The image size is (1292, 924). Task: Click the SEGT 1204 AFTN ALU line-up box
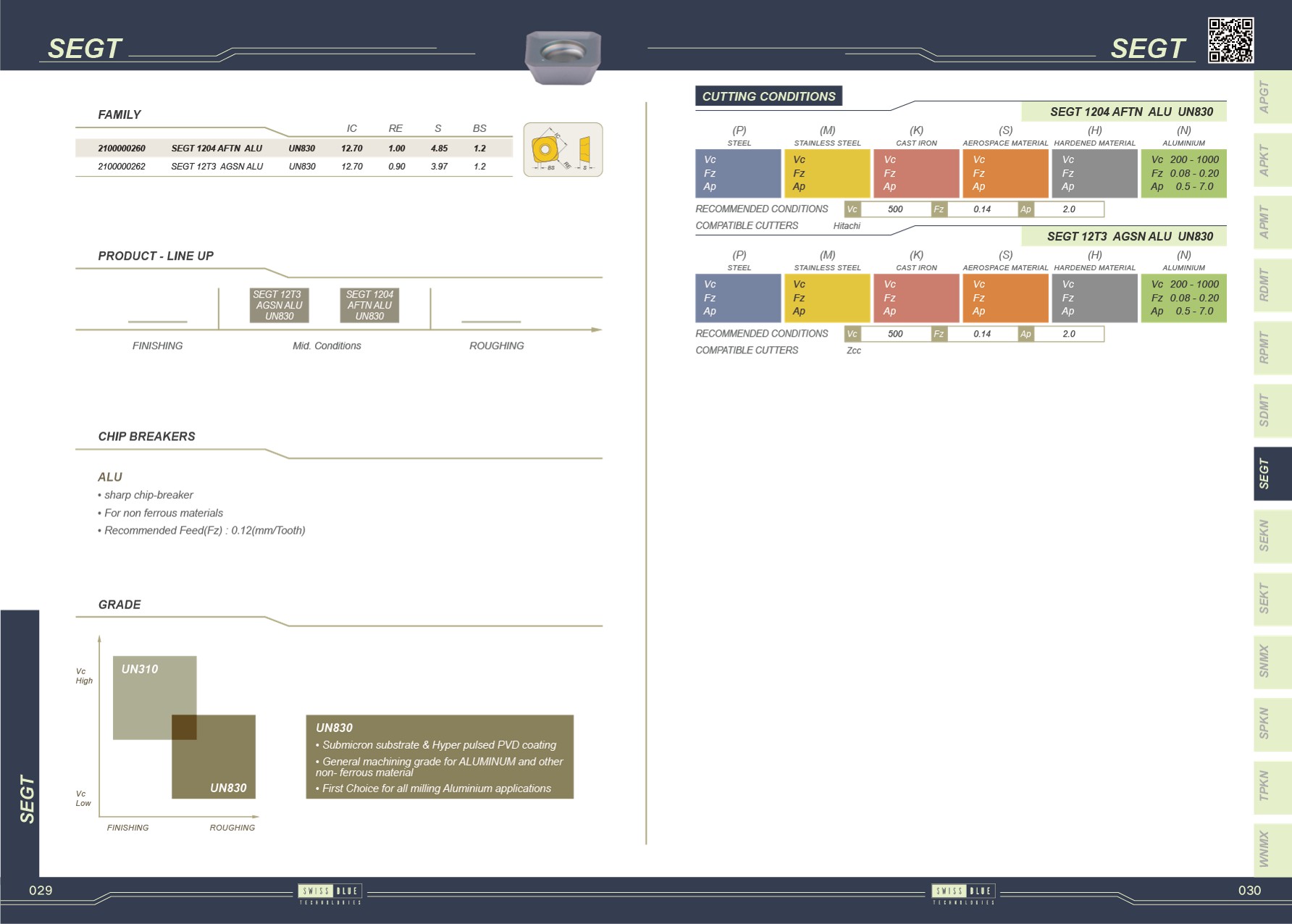tap(369, 306)
